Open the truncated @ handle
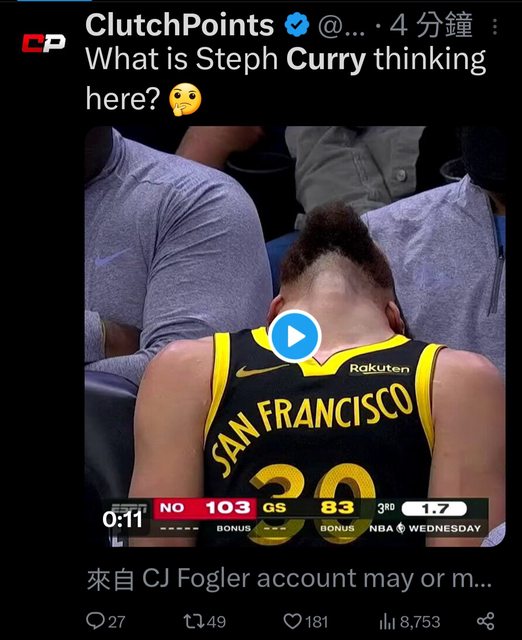 (x=341, y=26)
